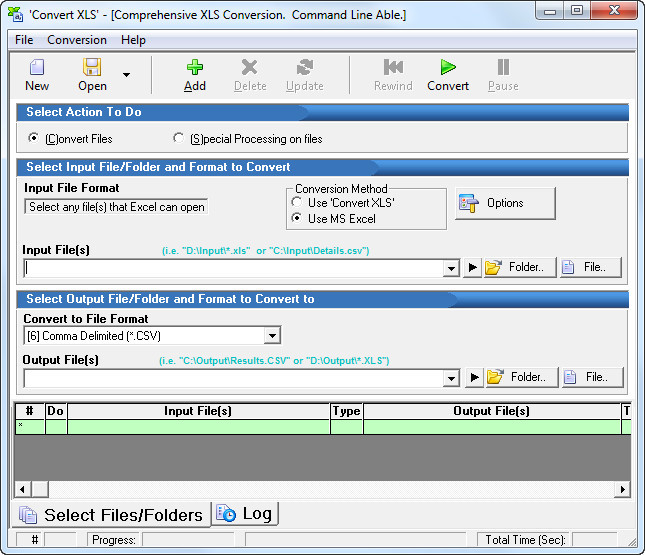
Task: Click the Output File(s) text field
Action: (x=234, y=379)
